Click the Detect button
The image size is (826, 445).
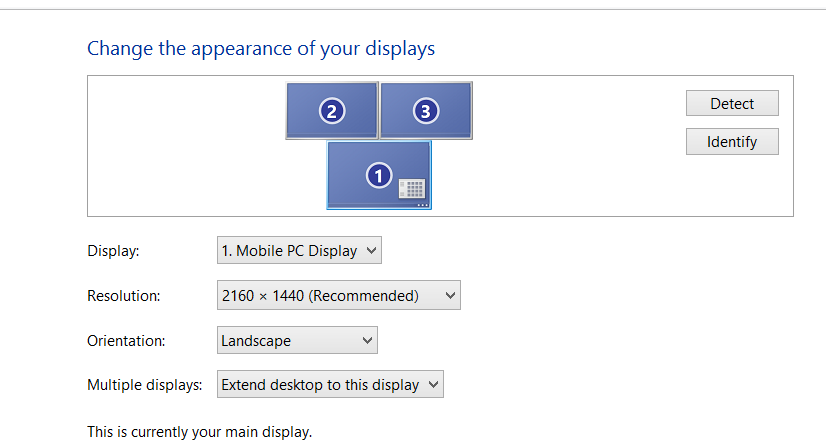pyautogui.click(x=732, y=103)
